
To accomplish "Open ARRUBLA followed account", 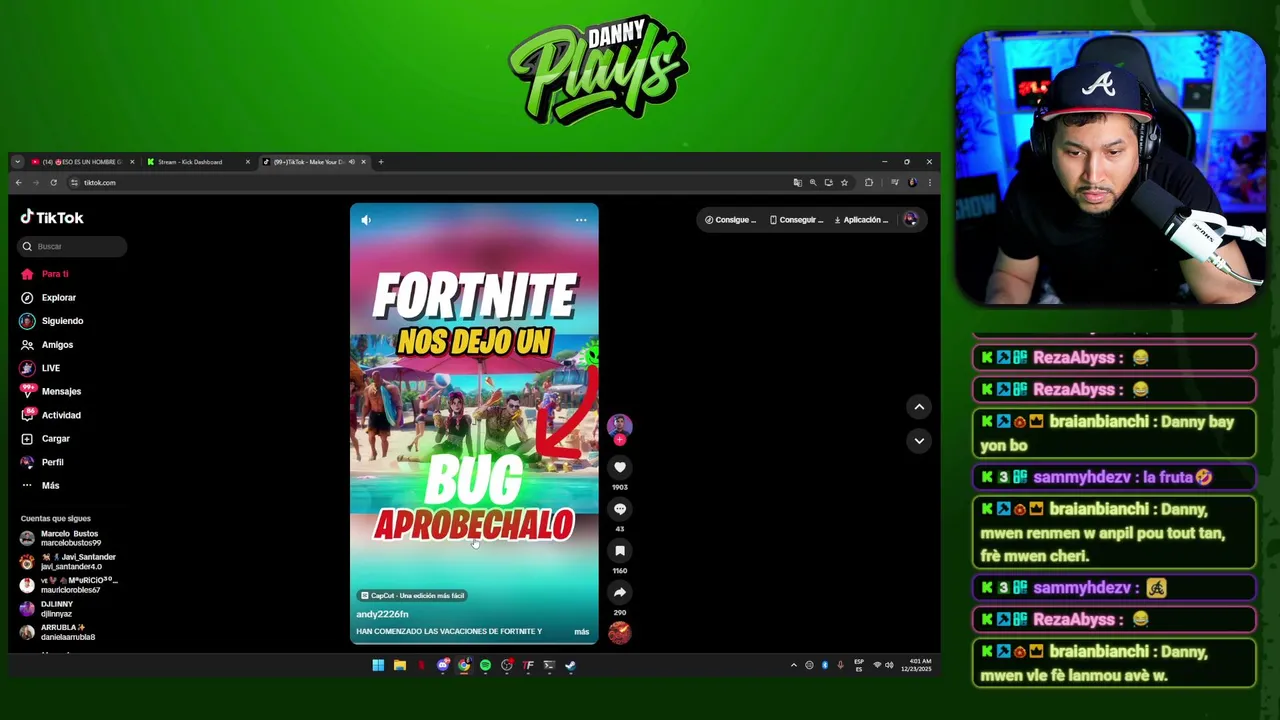I will click(58, 632).
